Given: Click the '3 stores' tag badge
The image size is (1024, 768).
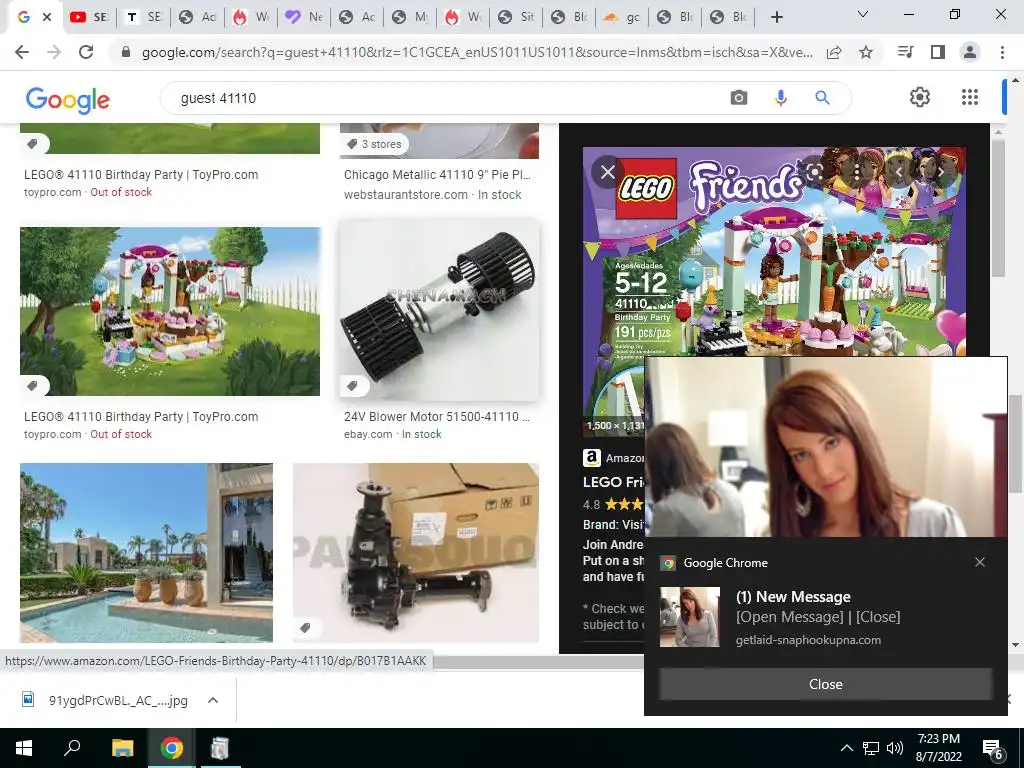Looking at the screenshot, I should (374, 144).
